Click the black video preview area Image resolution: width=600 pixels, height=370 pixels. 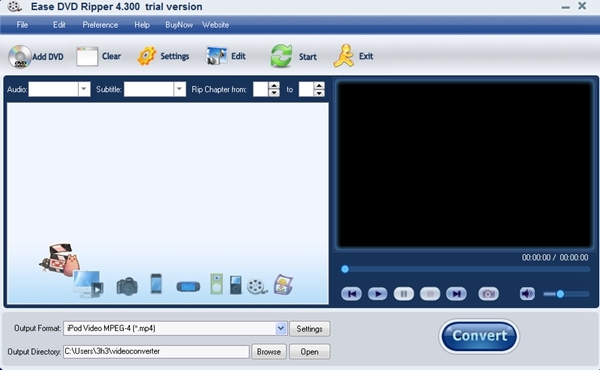465,165
